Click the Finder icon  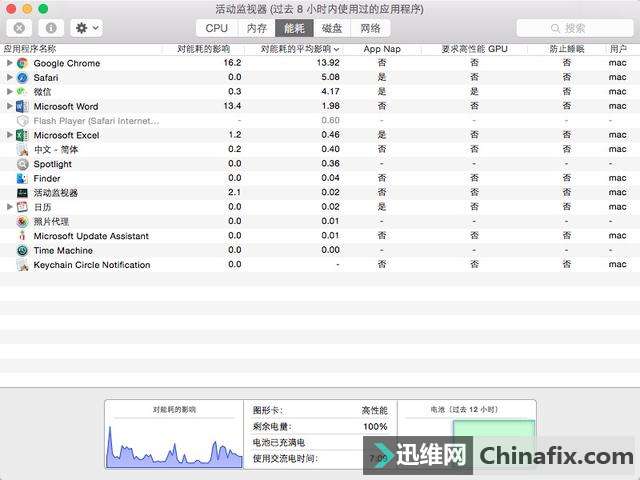pyautogui.click(x=22, y=178)
